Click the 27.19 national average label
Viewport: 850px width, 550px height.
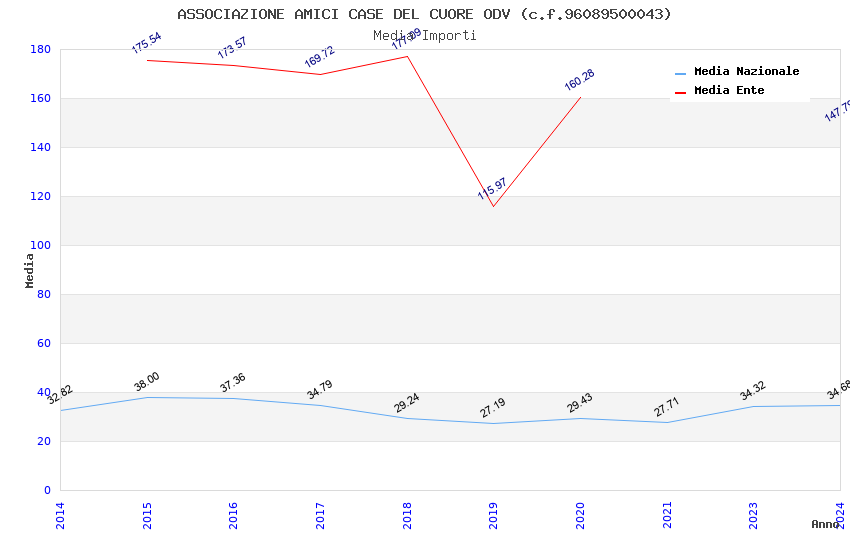(492, 407)
